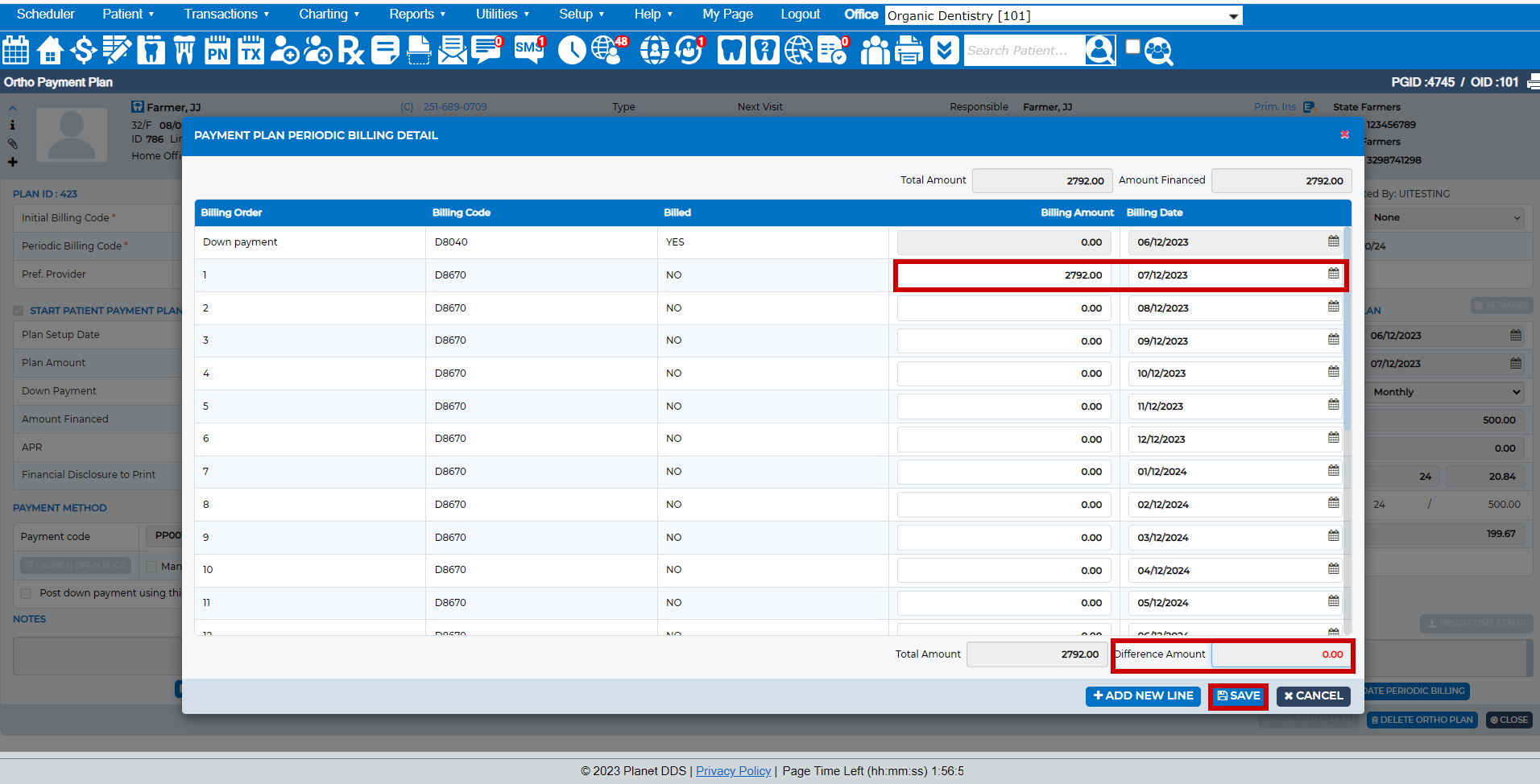Open the Scheduler calendar icon
The image size is (1540, 784).
16,50
